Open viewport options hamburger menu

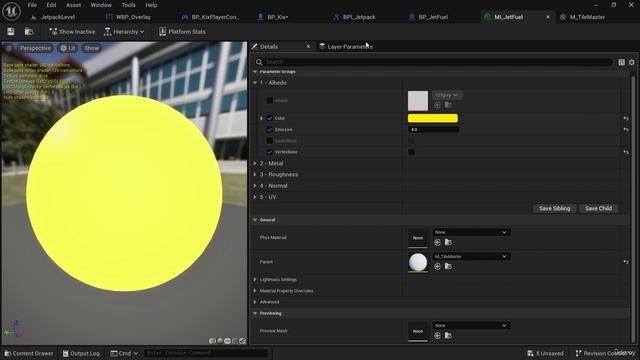pos(9,48)
